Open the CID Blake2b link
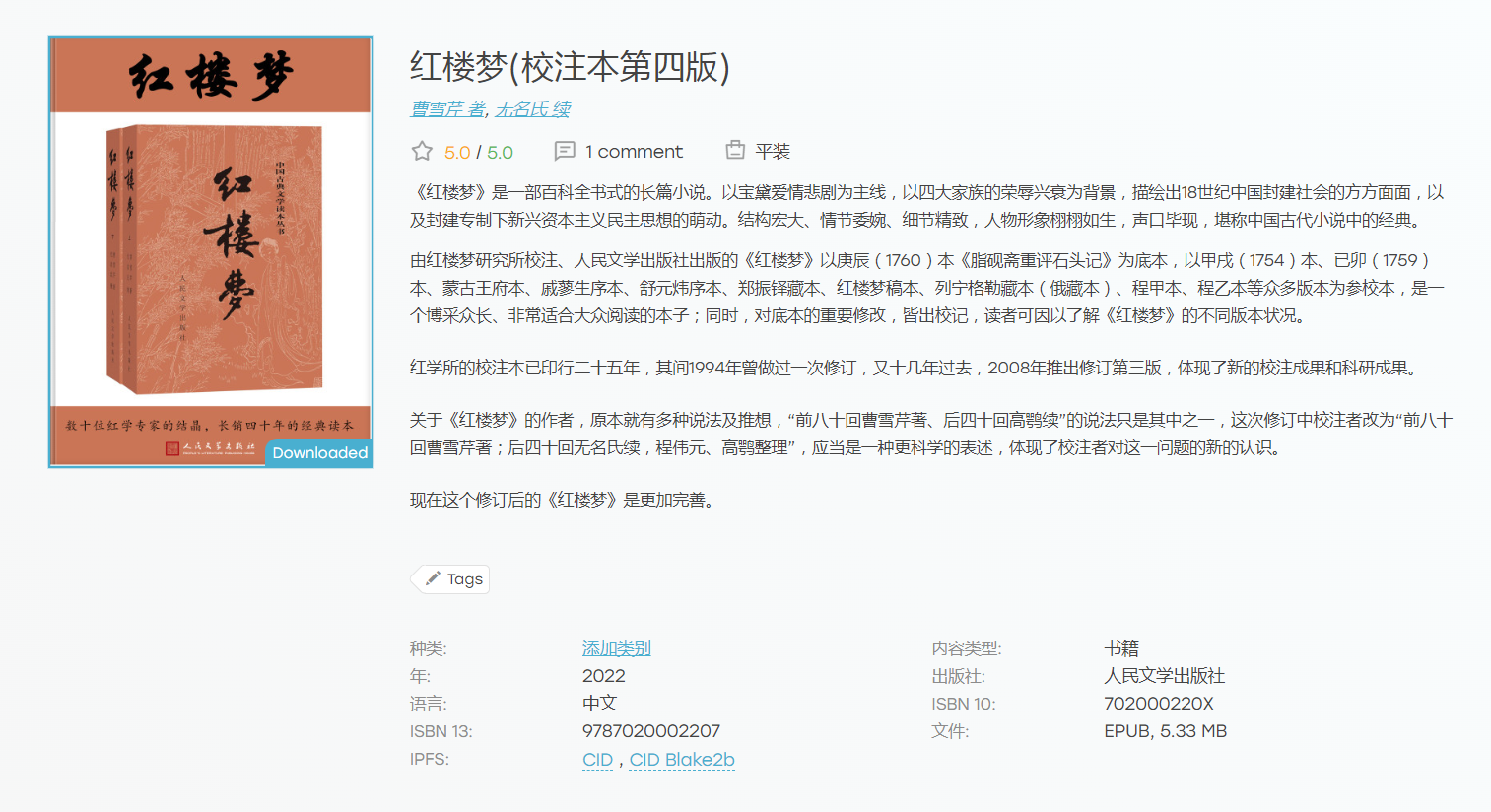 682,760
